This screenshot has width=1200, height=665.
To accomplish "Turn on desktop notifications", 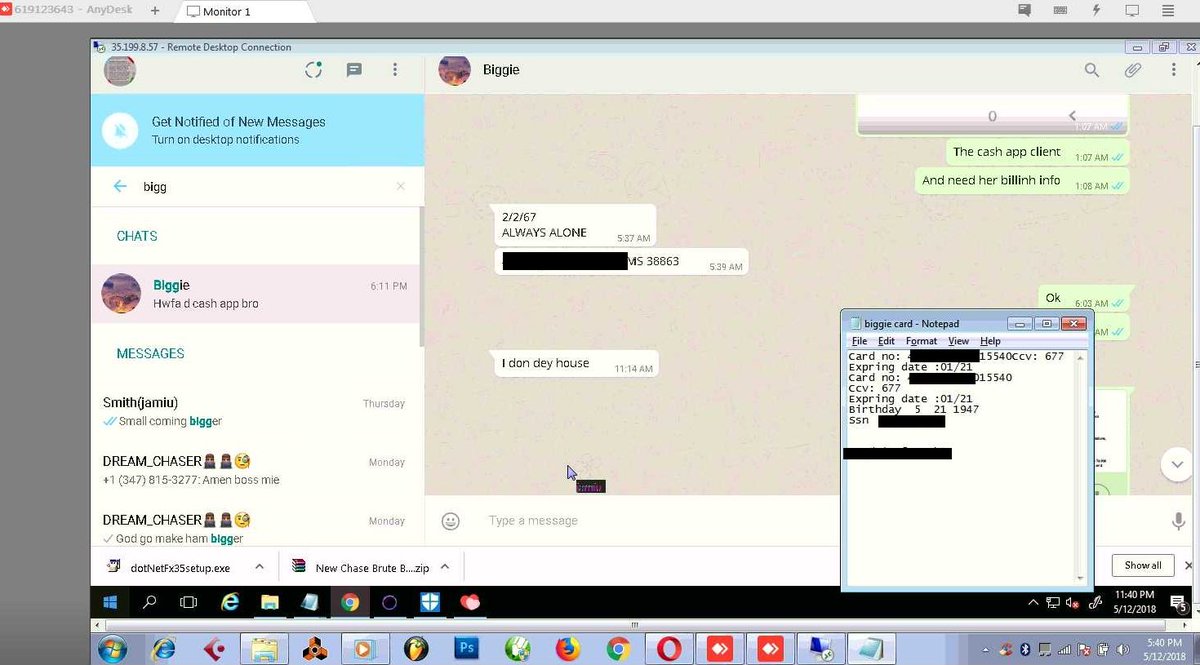I will pyautogui.click(x=225, y=140).
